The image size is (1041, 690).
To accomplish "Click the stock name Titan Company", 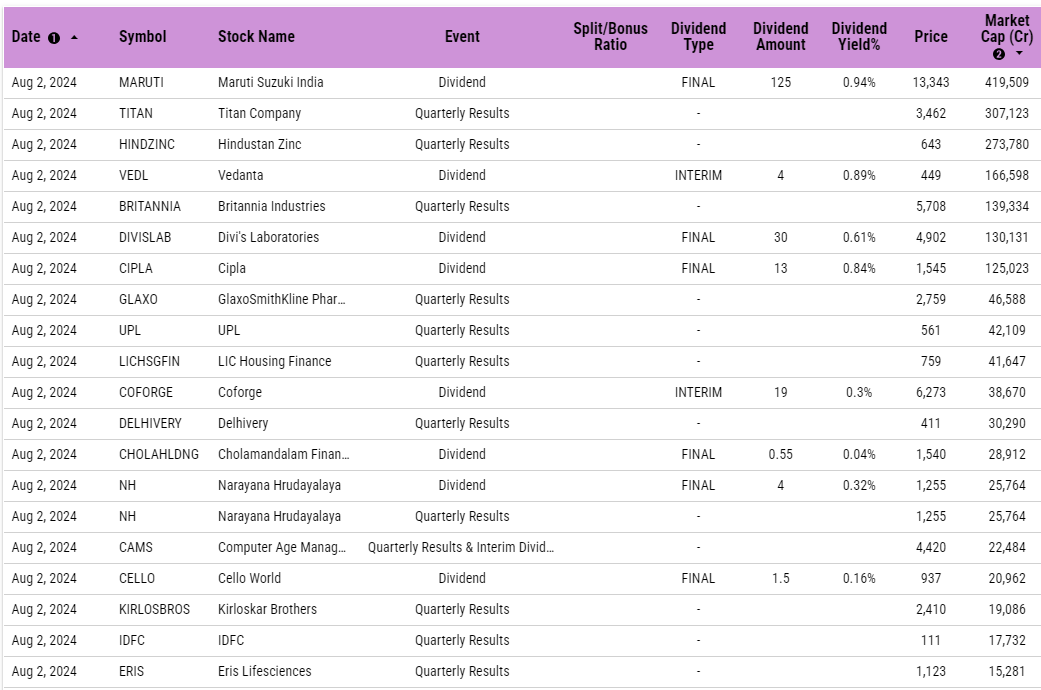I will coord(260,114).
